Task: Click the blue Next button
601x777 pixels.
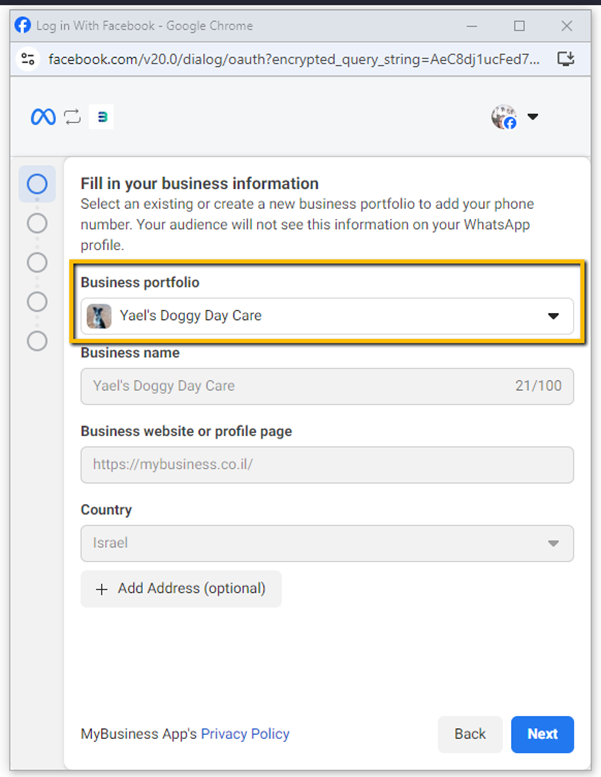Action: tap(543, 734)
